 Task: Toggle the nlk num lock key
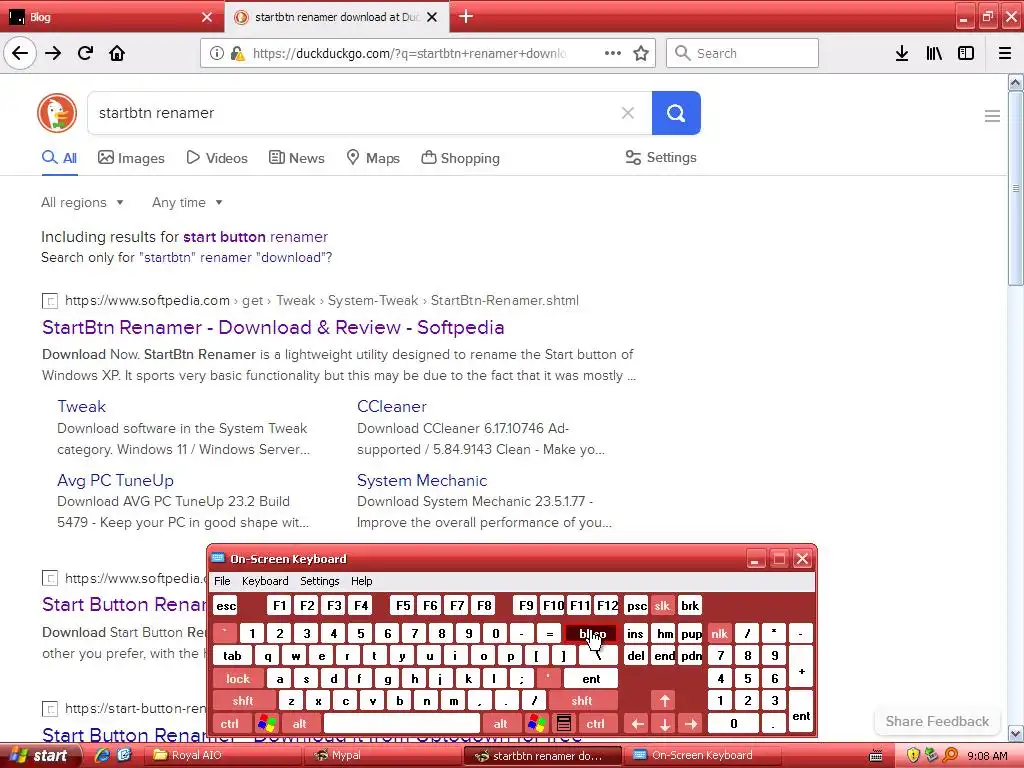coord(719,633)
